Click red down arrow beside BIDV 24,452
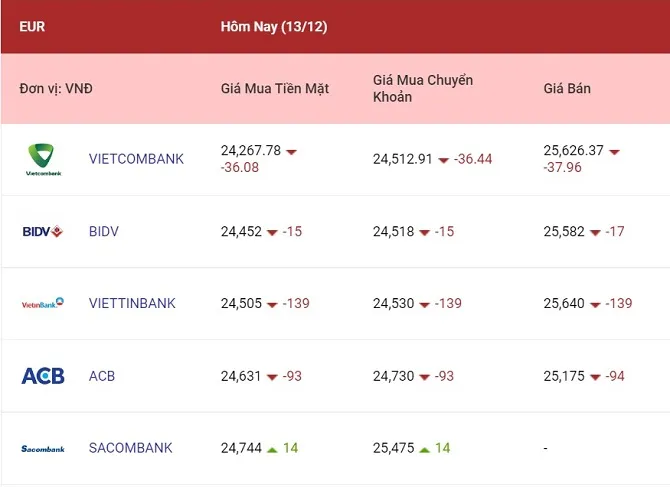The height and width of the screenshot is (487, 670). [x=271, y=232]
